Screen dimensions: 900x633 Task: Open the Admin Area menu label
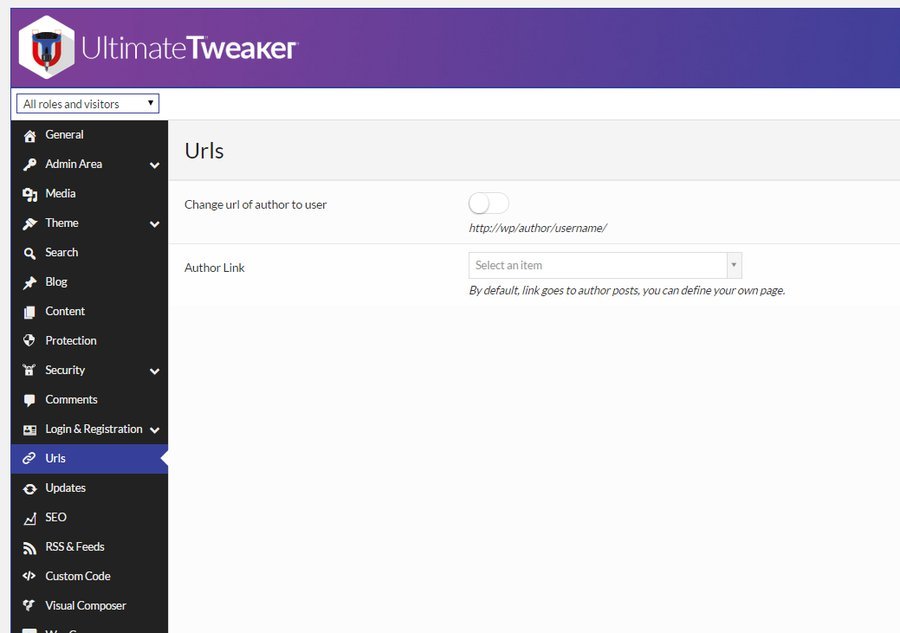tap(73, 164)
